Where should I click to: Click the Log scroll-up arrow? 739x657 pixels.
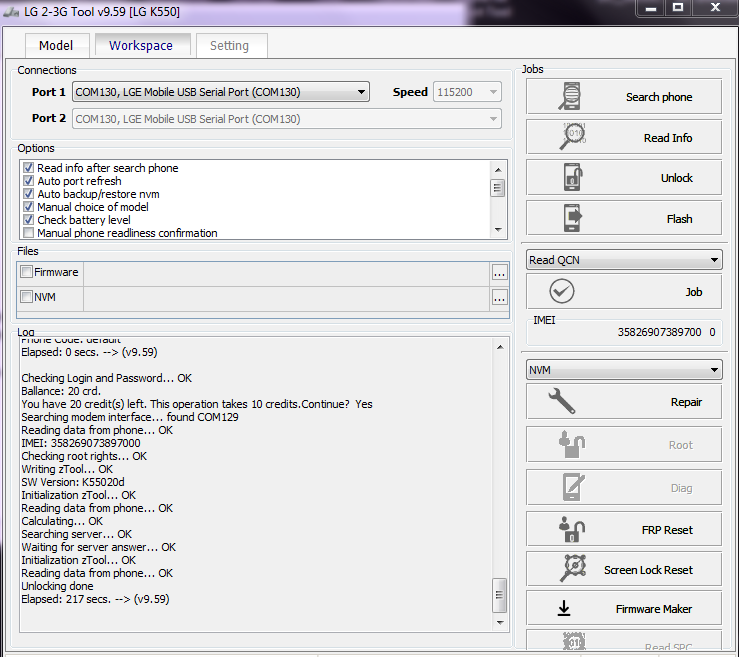500,347
